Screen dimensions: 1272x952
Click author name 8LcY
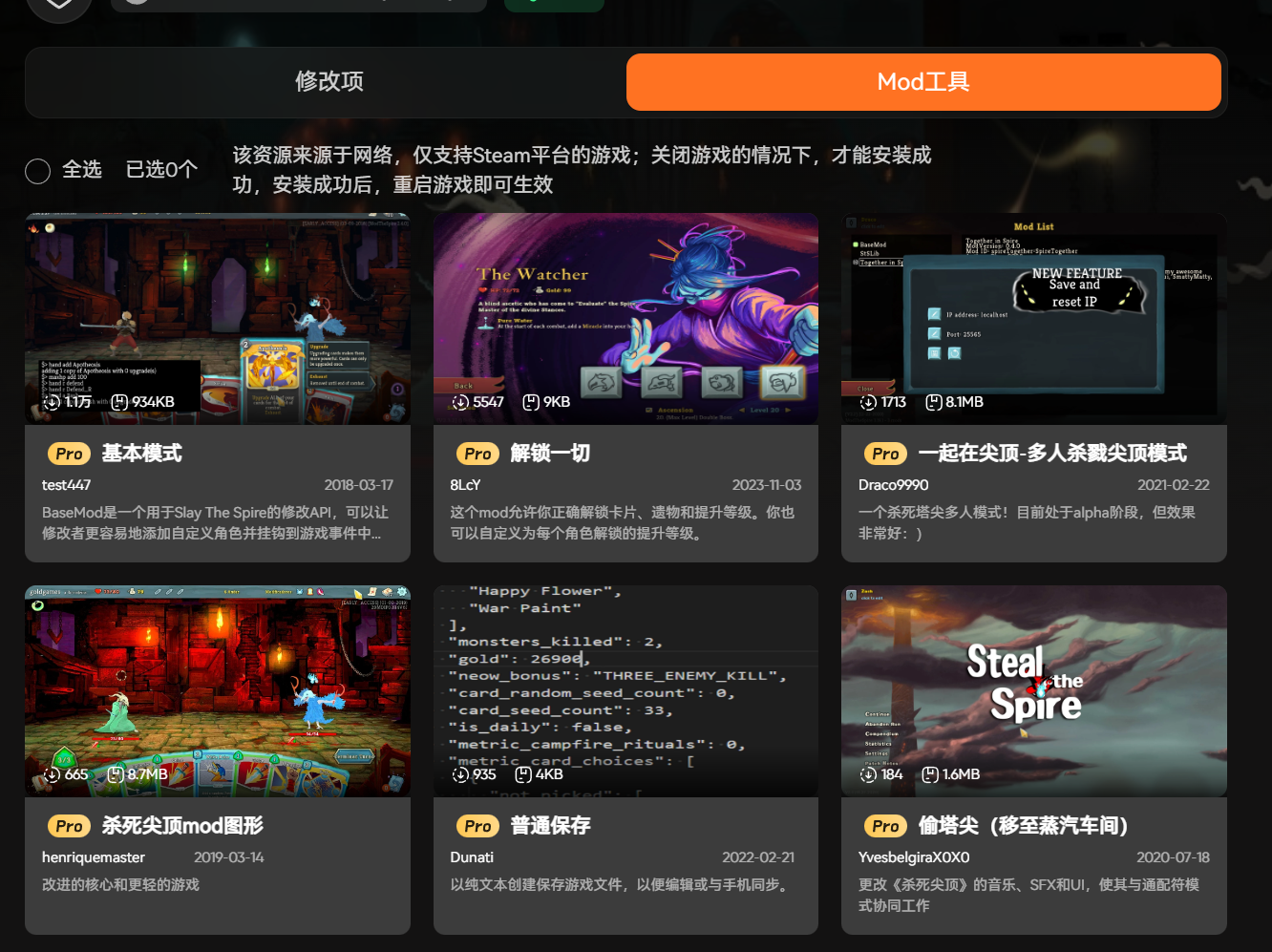(465, 485)
